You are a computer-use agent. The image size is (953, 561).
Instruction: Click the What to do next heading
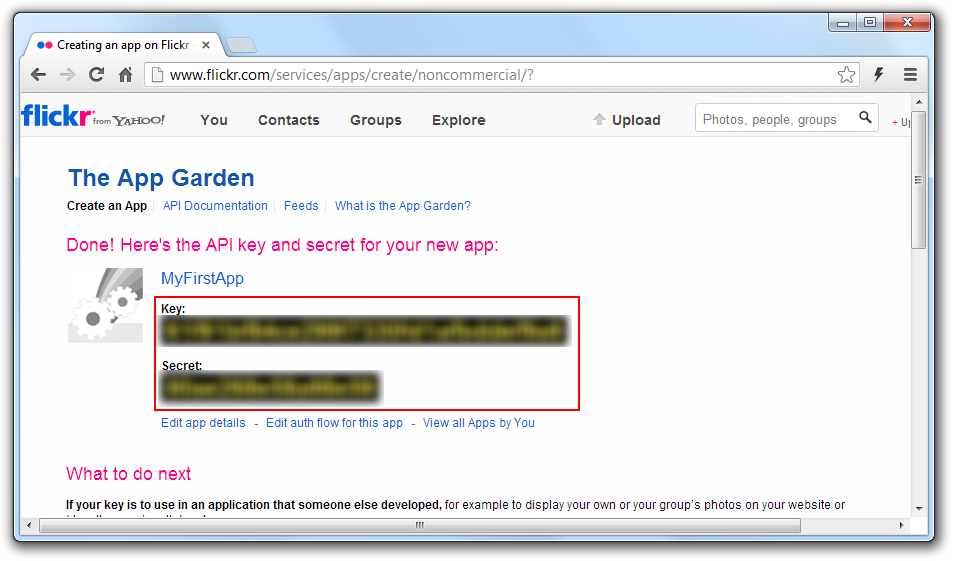click(x=128, y=473)
